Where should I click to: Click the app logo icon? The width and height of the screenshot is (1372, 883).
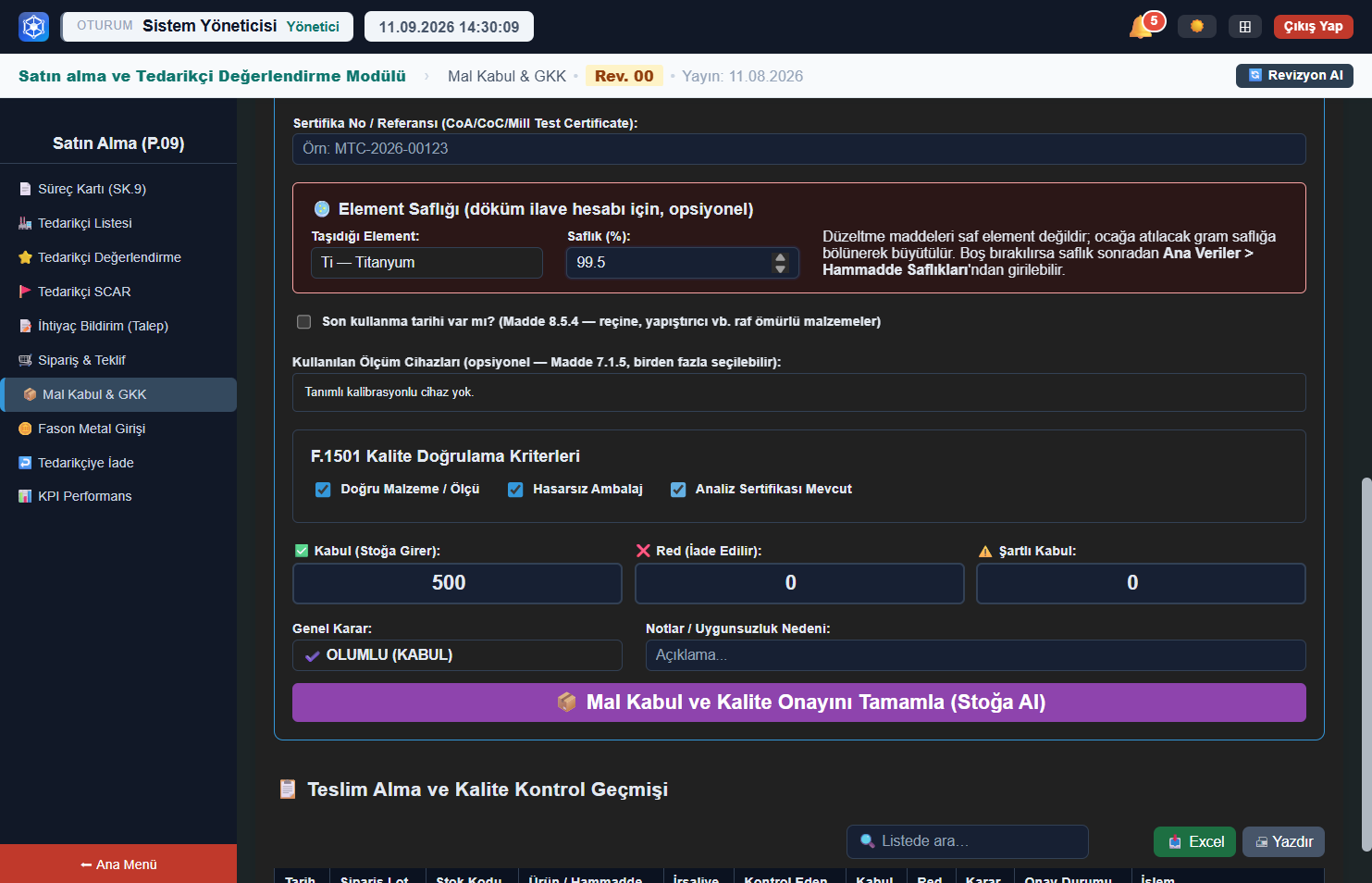[x=34, y=26]
